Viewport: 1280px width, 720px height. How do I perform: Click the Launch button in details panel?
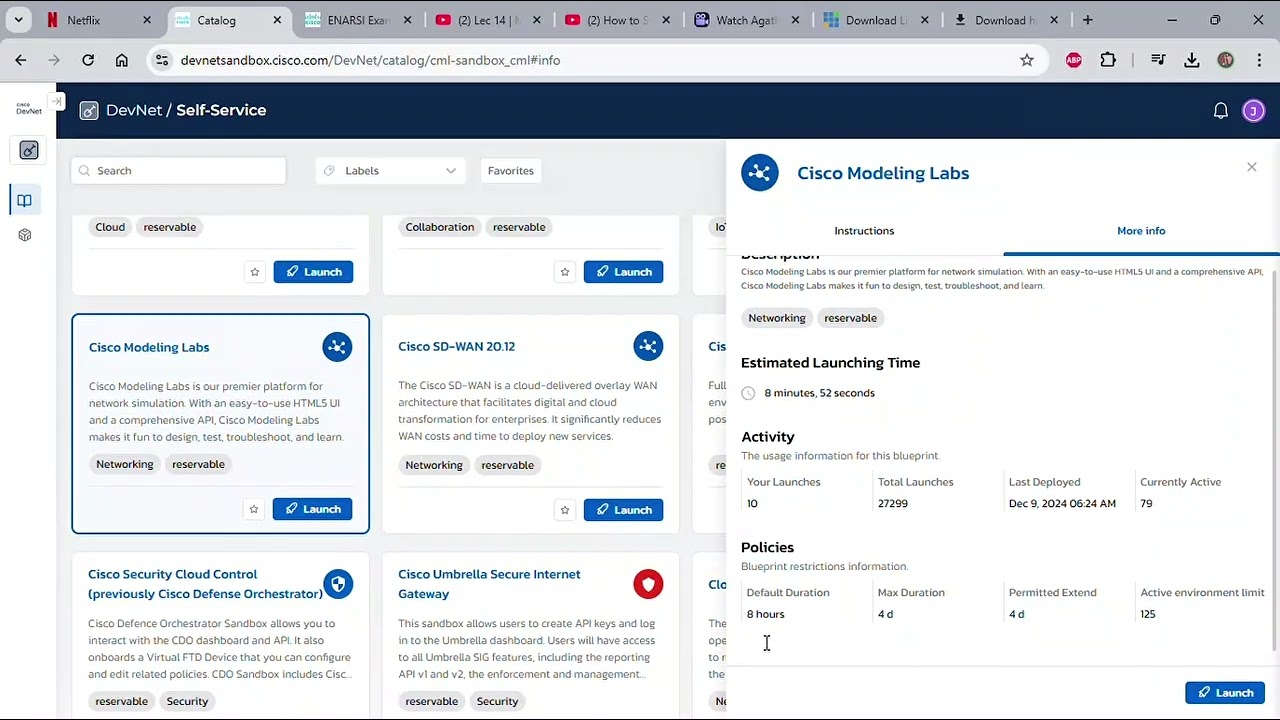click(1225, 693)
